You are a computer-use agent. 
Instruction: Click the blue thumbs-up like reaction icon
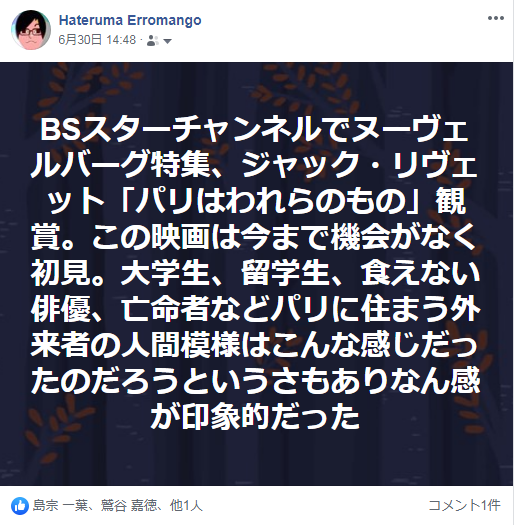[20, 506]
